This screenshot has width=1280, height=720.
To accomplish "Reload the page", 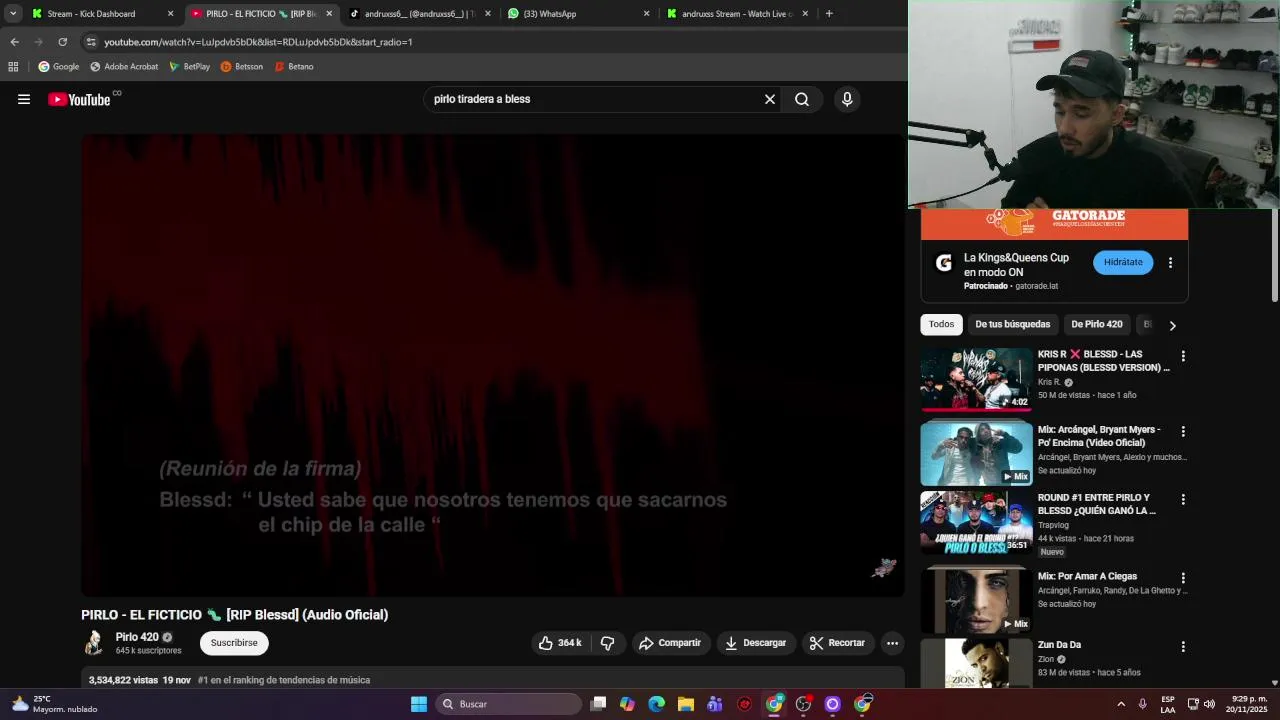I will 62,42.
